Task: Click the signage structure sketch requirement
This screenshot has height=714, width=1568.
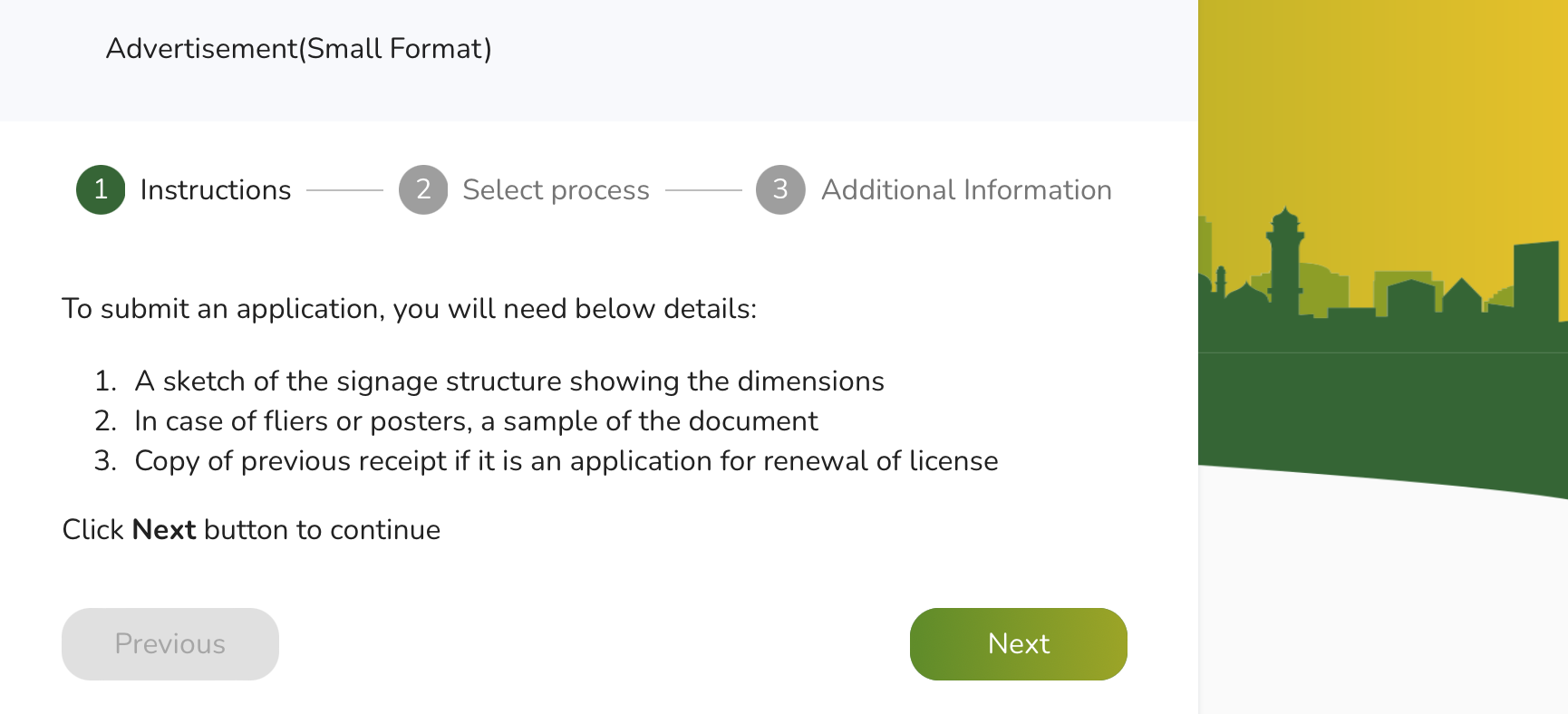Action: click(x=509, y=381)
